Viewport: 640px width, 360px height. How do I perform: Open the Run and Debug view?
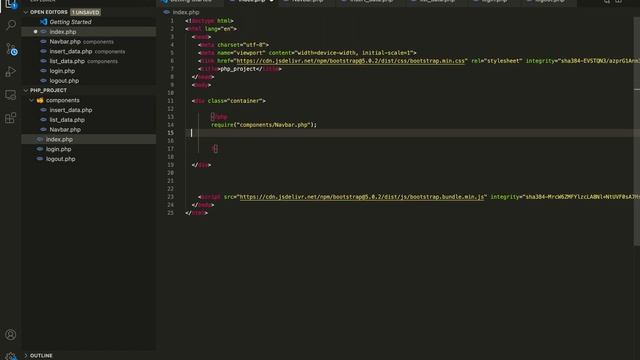point(11,72)
